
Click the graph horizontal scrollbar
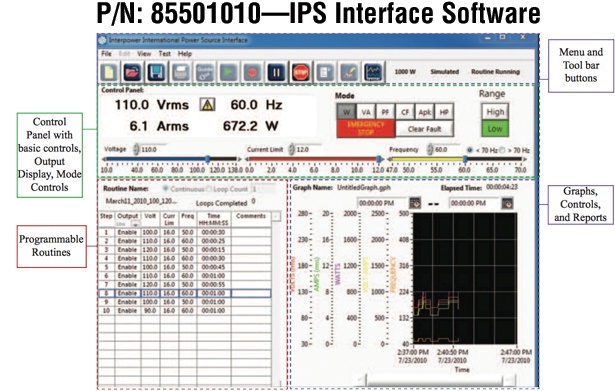(434, 380)
